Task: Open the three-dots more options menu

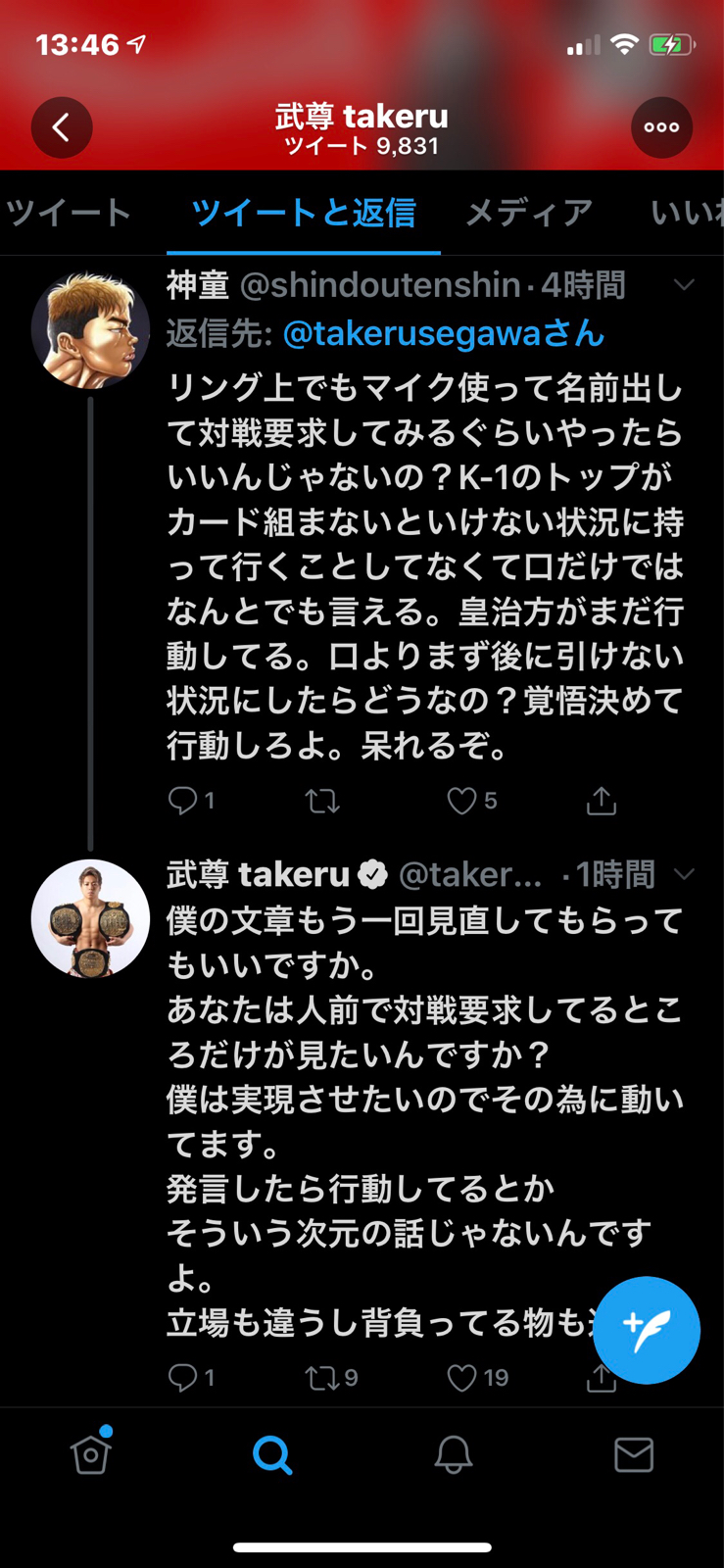Action: (x=661, y=127)
